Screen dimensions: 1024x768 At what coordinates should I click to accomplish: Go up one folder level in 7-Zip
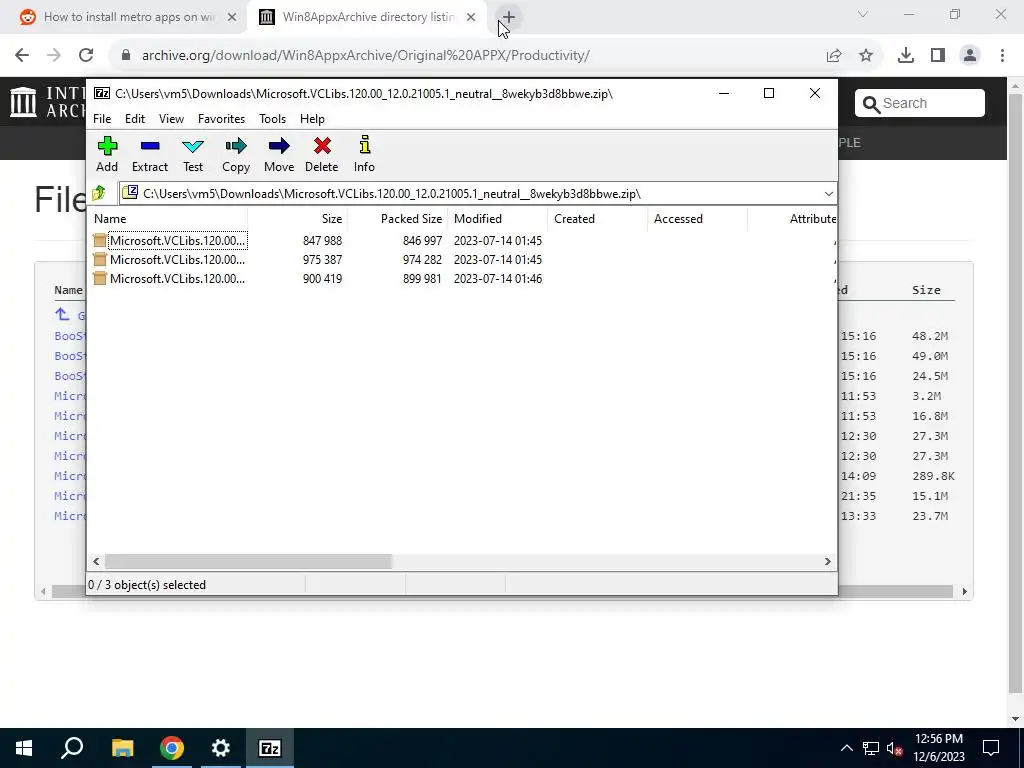tap(99, 193)
